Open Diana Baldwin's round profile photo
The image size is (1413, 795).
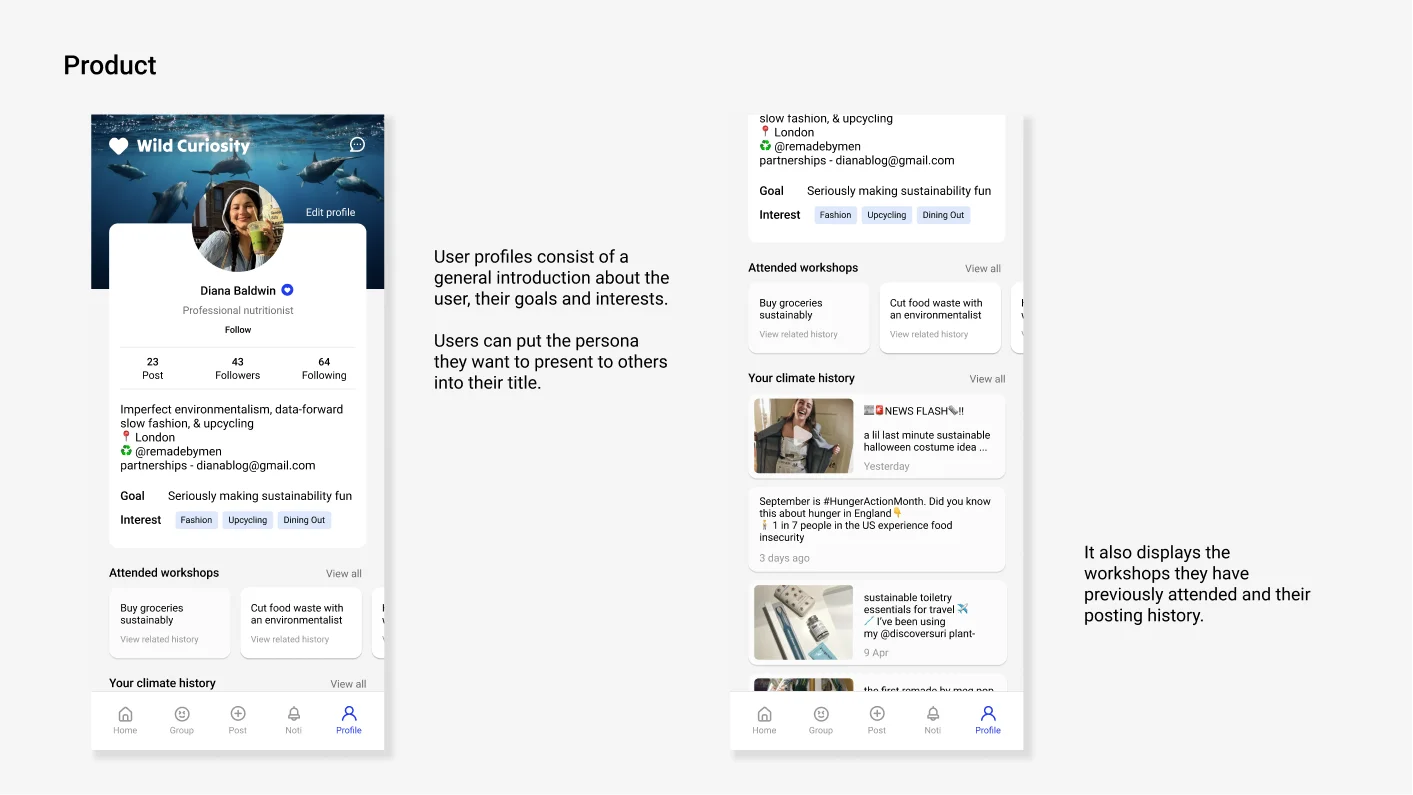[238, 229]
